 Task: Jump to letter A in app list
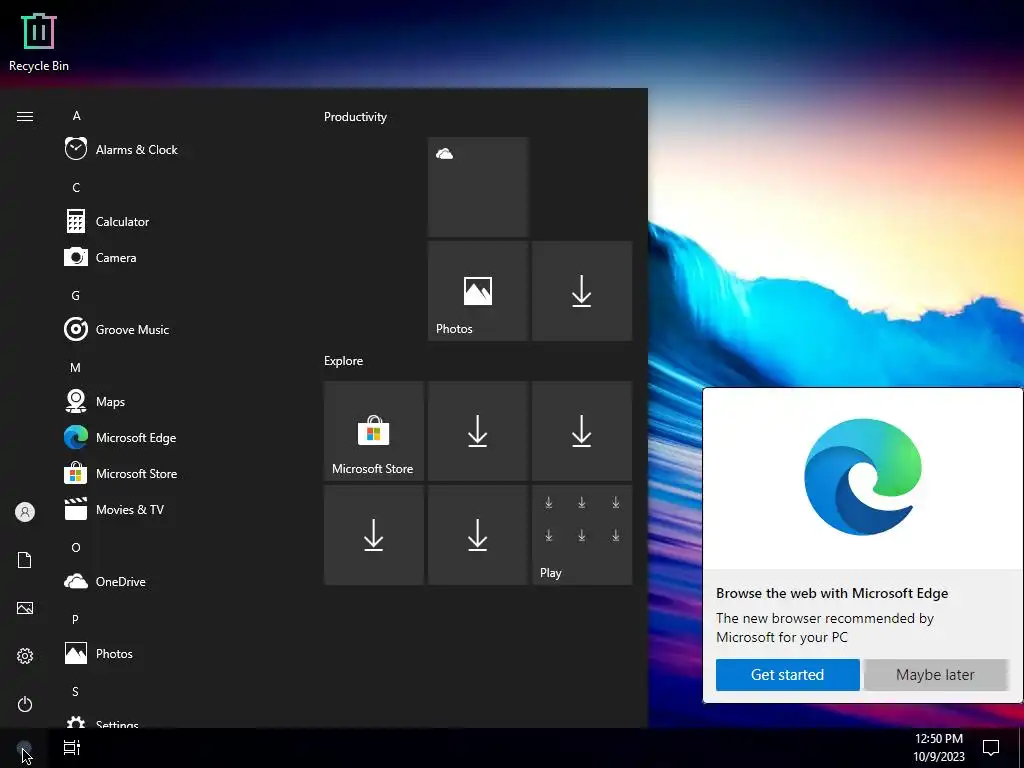click(76, 116)
